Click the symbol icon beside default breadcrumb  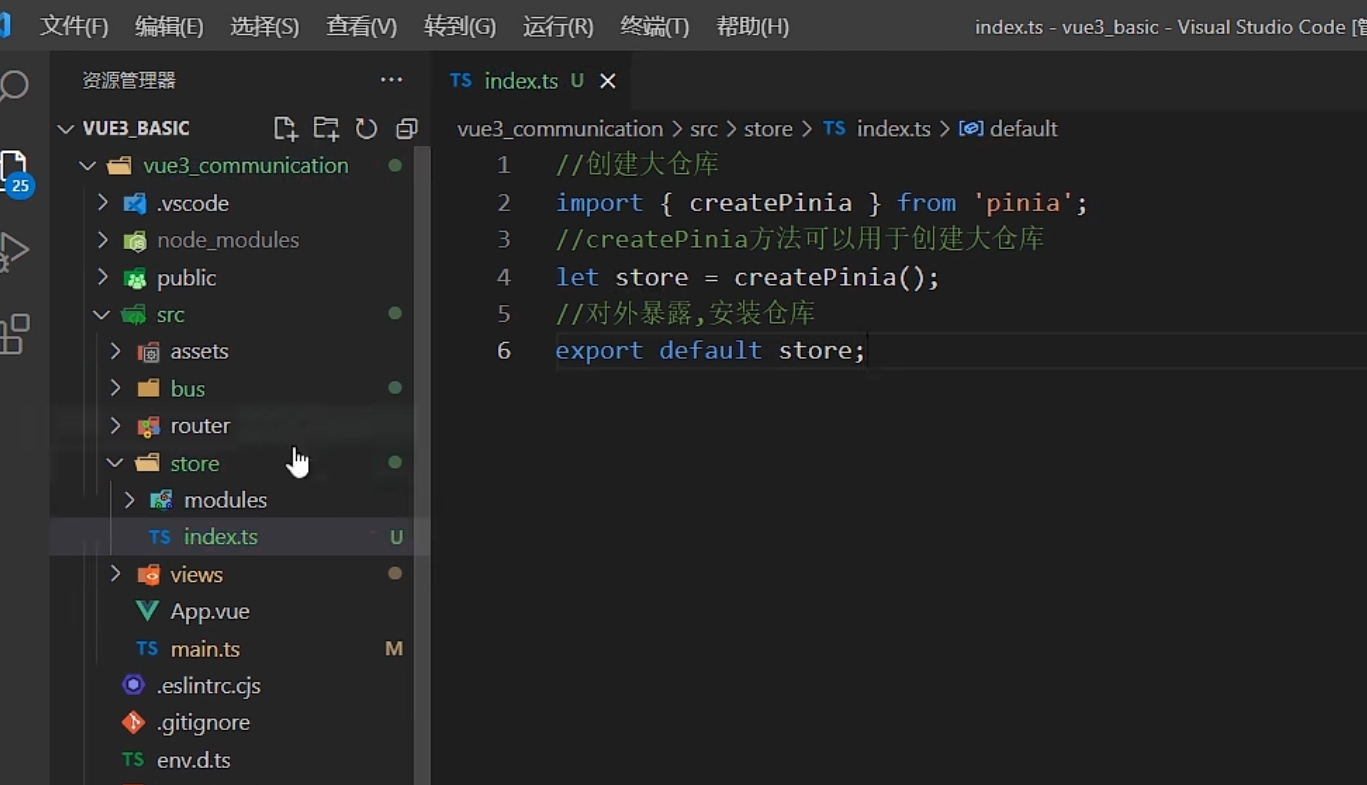(x=971, y=128)
